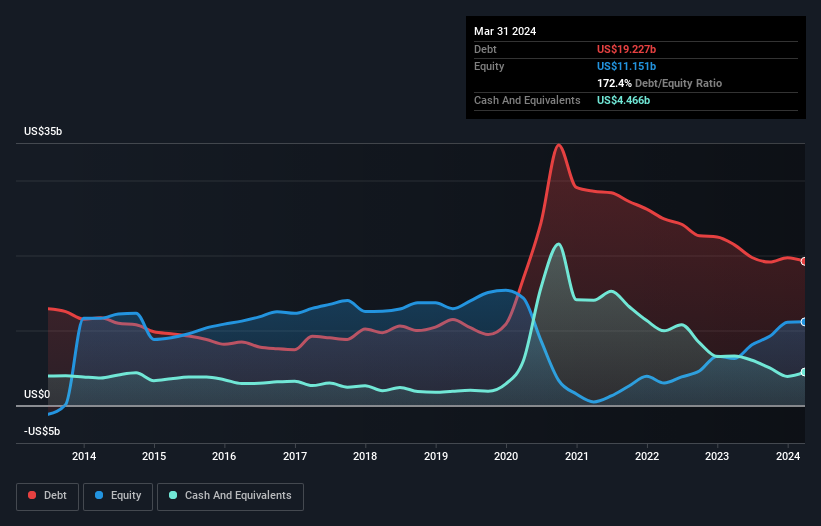Click the Debt value US$19.227b in the tooltip
This screenshot has height=526, width=821.
pos(626,49)
